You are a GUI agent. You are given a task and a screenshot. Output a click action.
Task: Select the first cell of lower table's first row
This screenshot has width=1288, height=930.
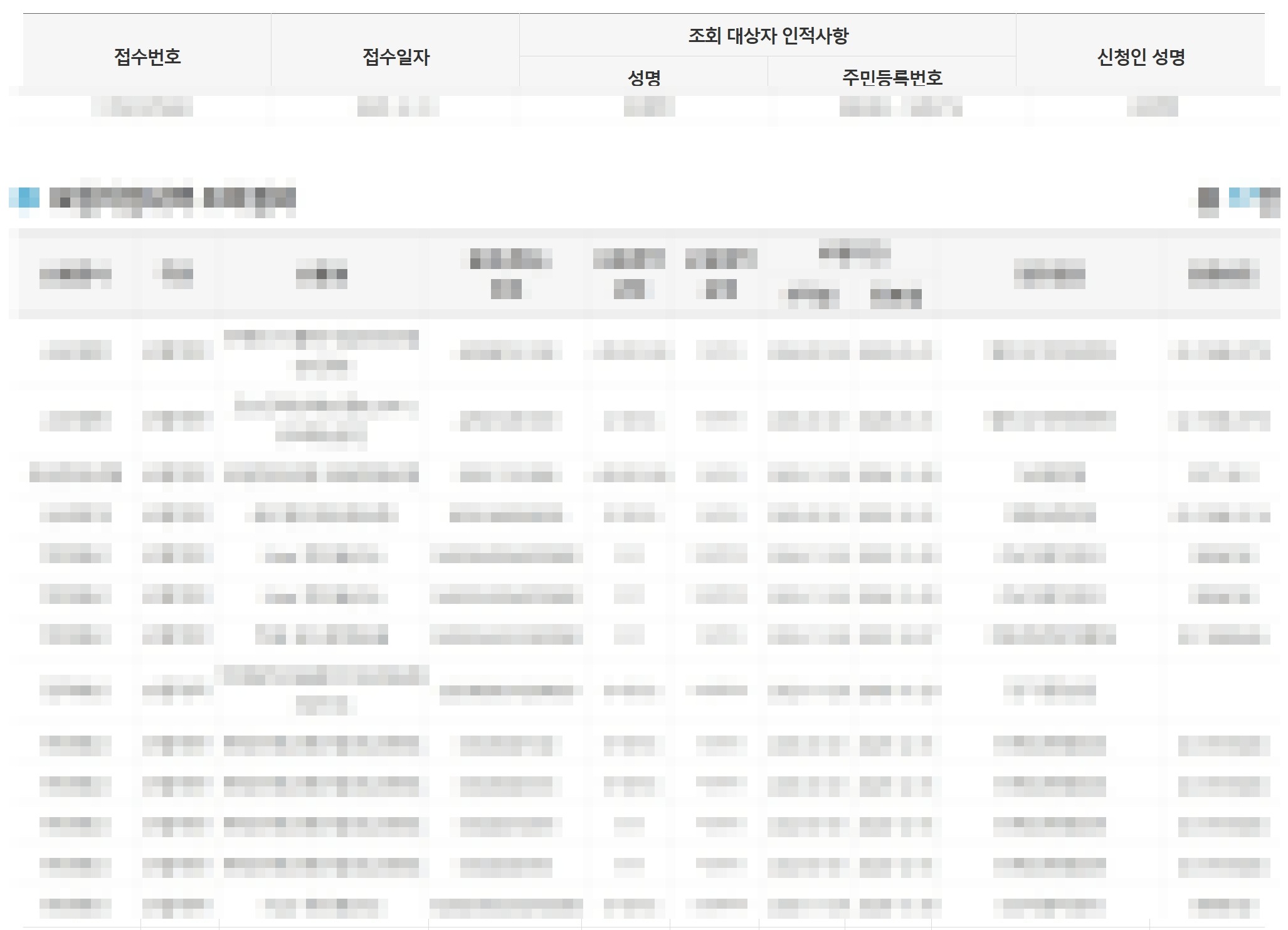75,350
